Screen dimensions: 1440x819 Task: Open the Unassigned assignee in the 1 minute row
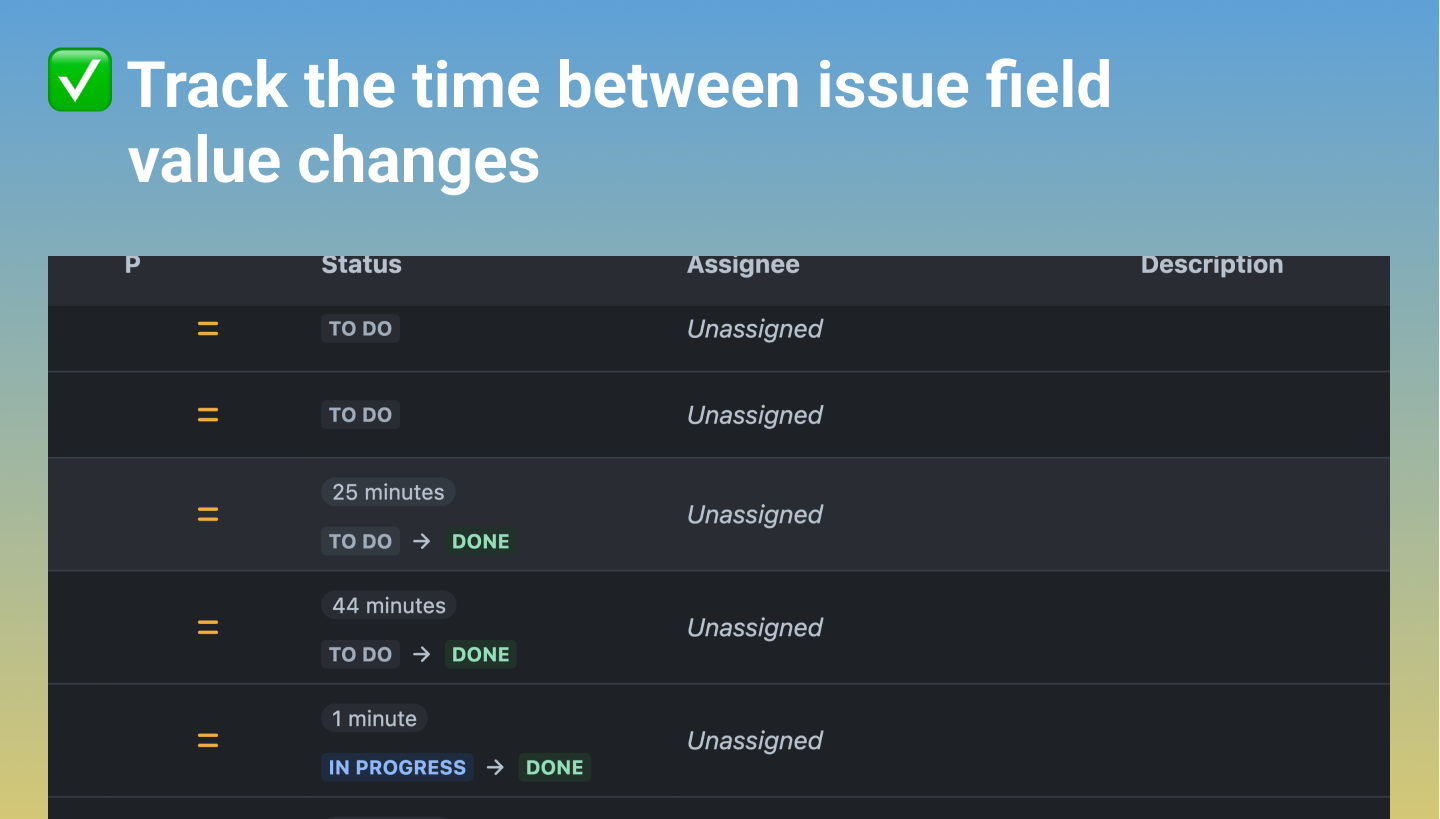click(754, 741)
